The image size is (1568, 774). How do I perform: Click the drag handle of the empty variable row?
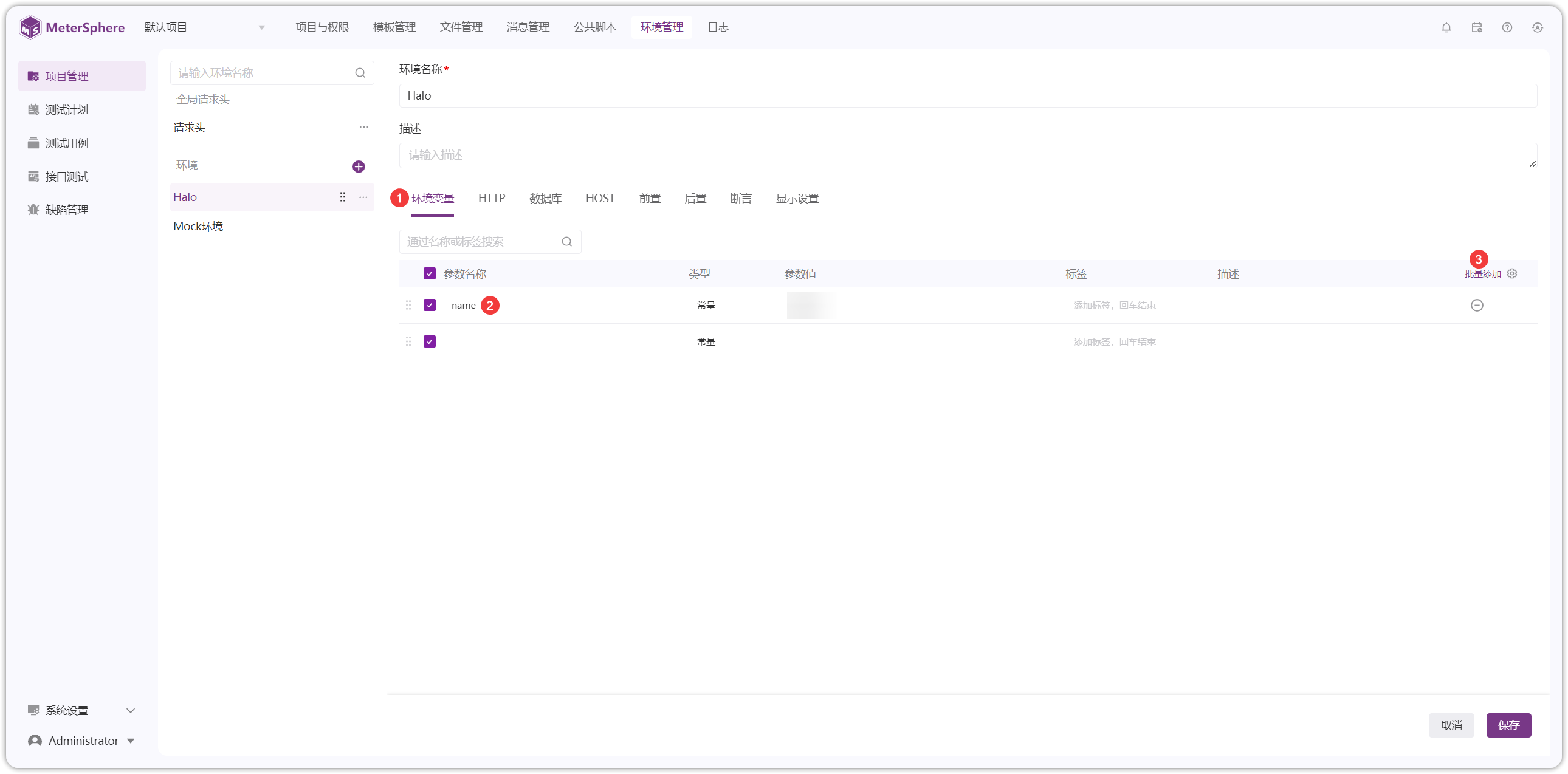point(408,342)
